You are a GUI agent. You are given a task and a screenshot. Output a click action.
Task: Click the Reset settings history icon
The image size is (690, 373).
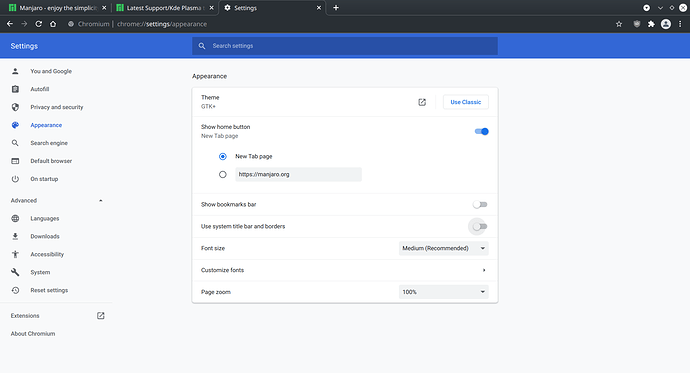click(15, 290)
